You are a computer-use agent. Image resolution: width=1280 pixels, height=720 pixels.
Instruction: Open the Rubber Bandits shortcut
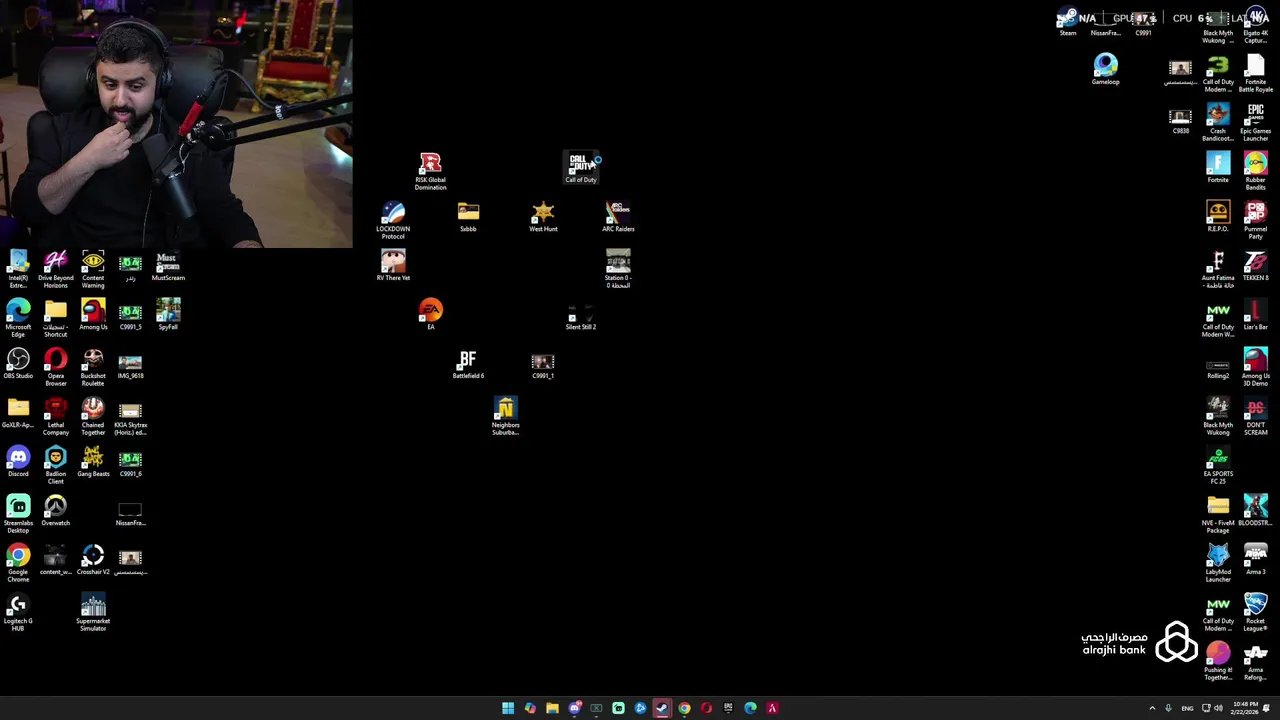click(x=1256, y=172)
